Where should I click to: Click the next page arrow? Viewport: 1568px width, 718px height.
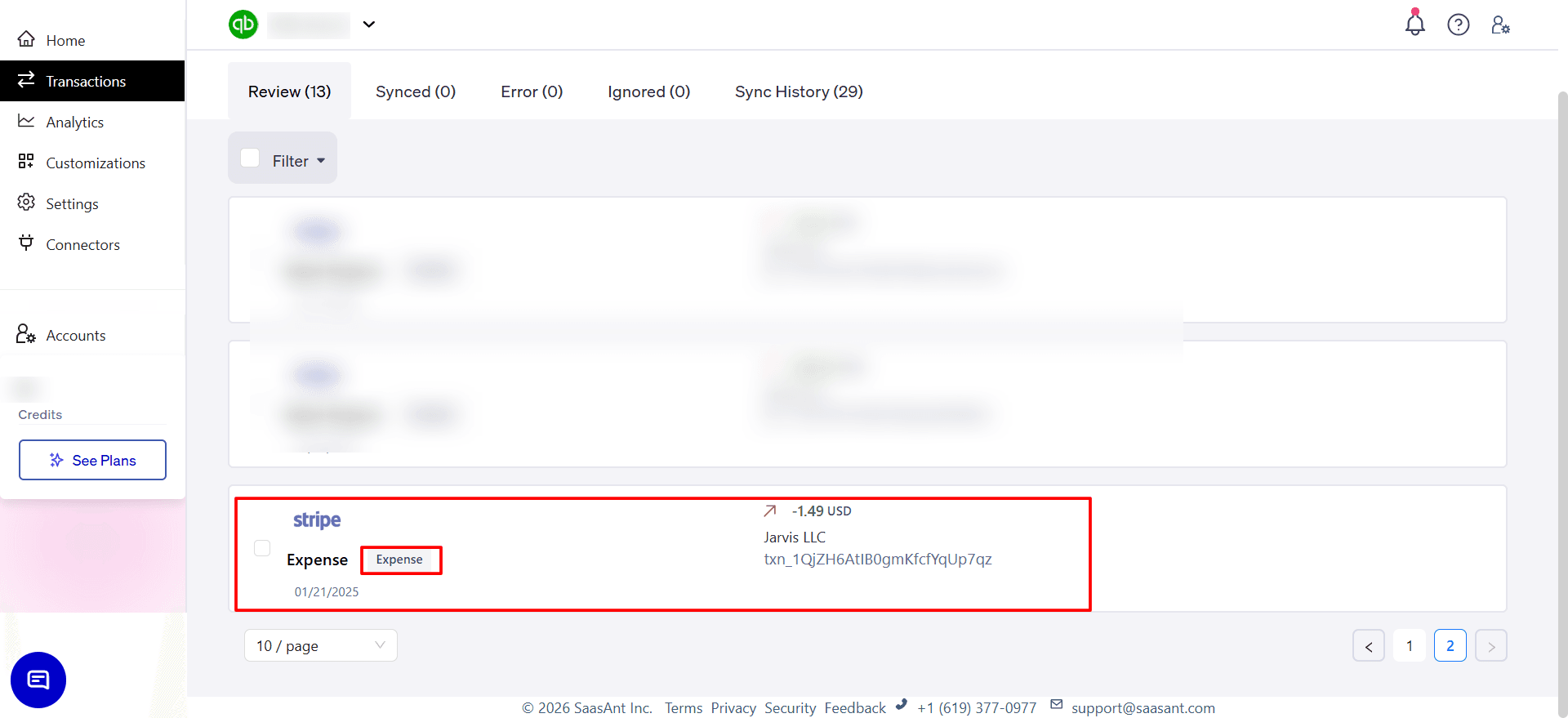point(1491,646)
